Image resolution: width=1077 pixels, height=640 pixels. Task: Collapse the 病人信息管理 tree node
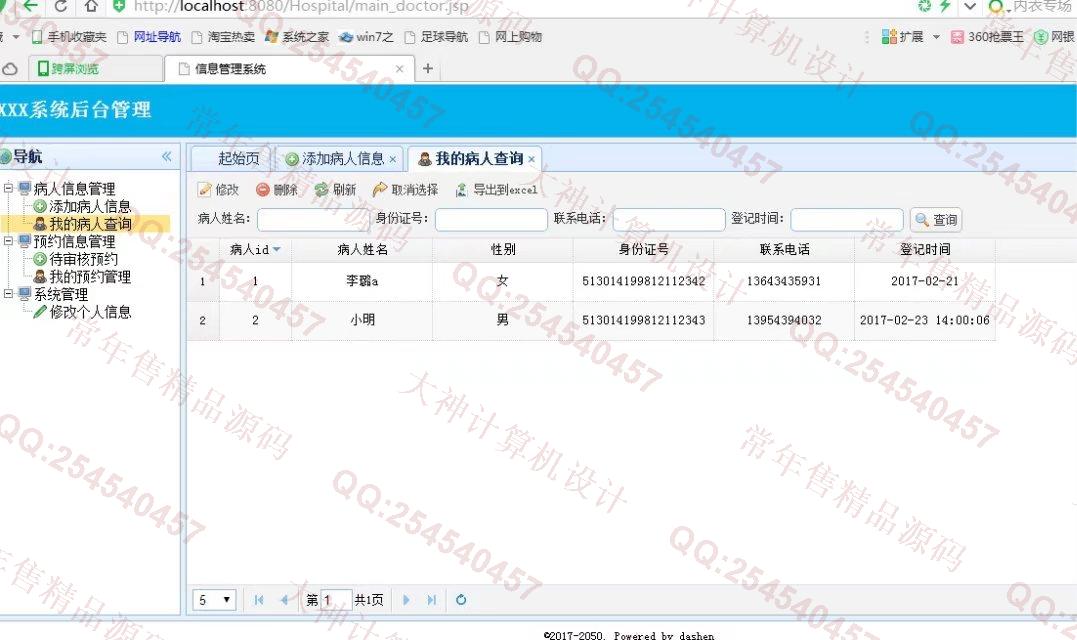pos(8,187)
